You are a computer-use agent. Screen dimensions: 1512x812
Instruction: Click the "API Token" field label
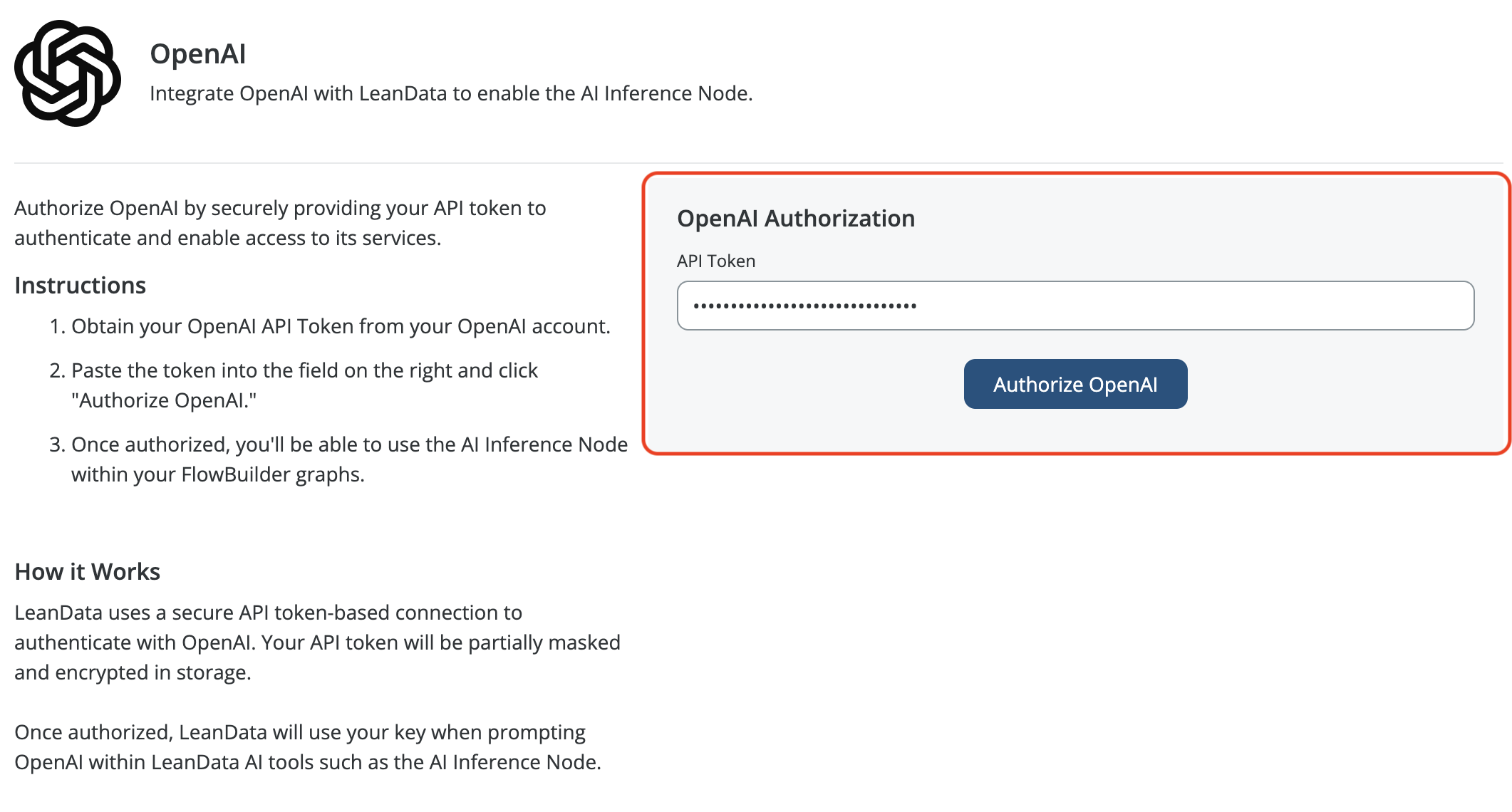[715, 261]
